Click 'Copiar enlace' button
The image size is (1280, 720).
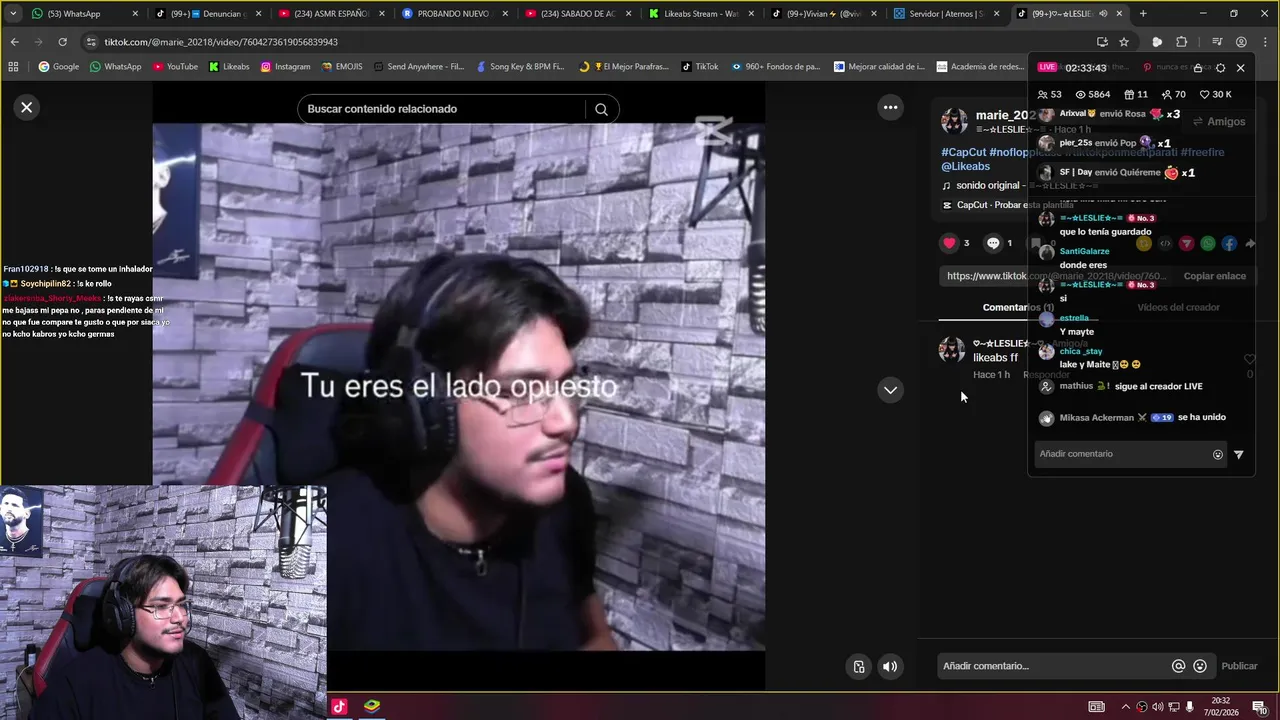coord(1214,276)
